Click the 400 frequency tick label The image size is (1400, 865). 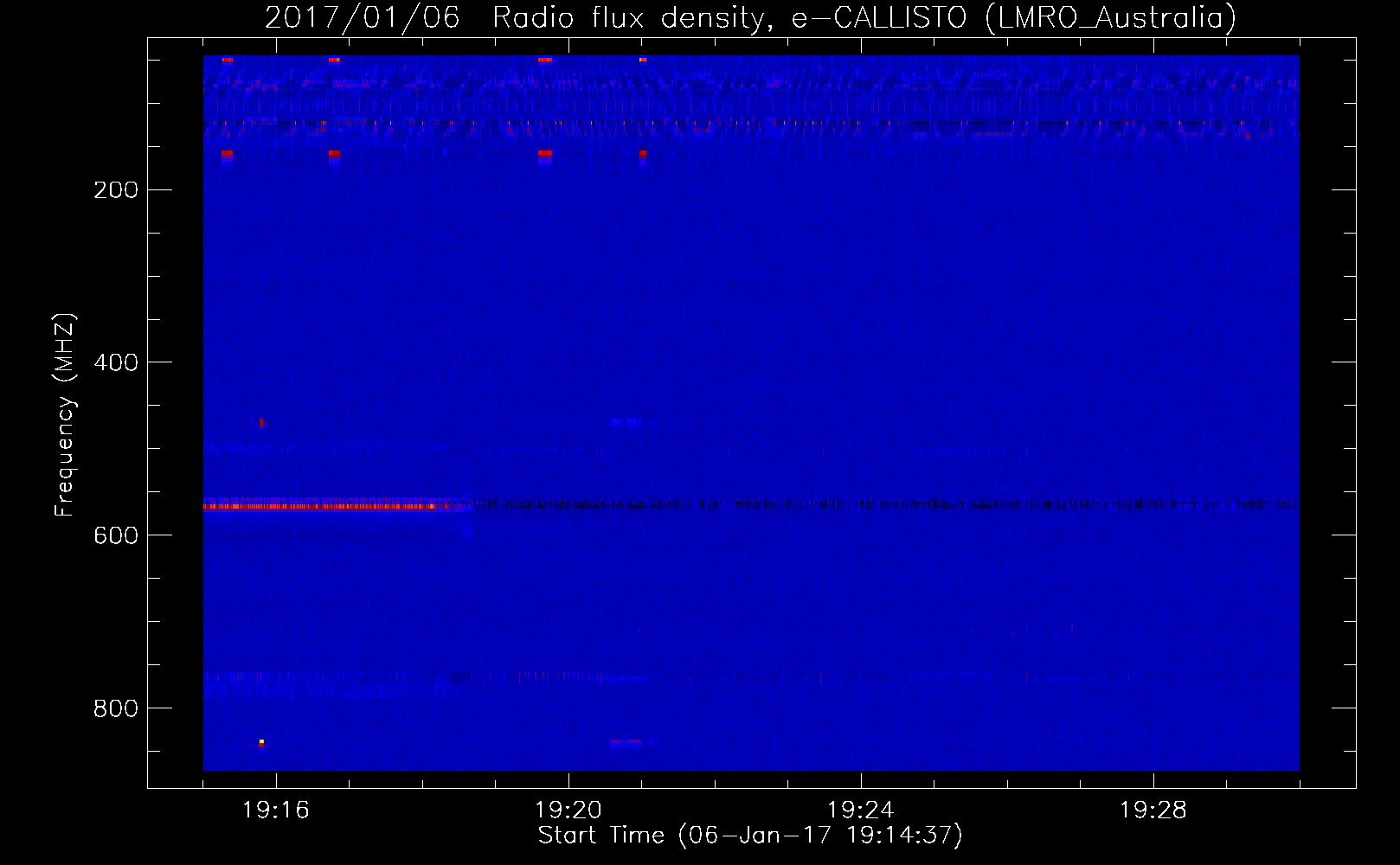point(116,362)
